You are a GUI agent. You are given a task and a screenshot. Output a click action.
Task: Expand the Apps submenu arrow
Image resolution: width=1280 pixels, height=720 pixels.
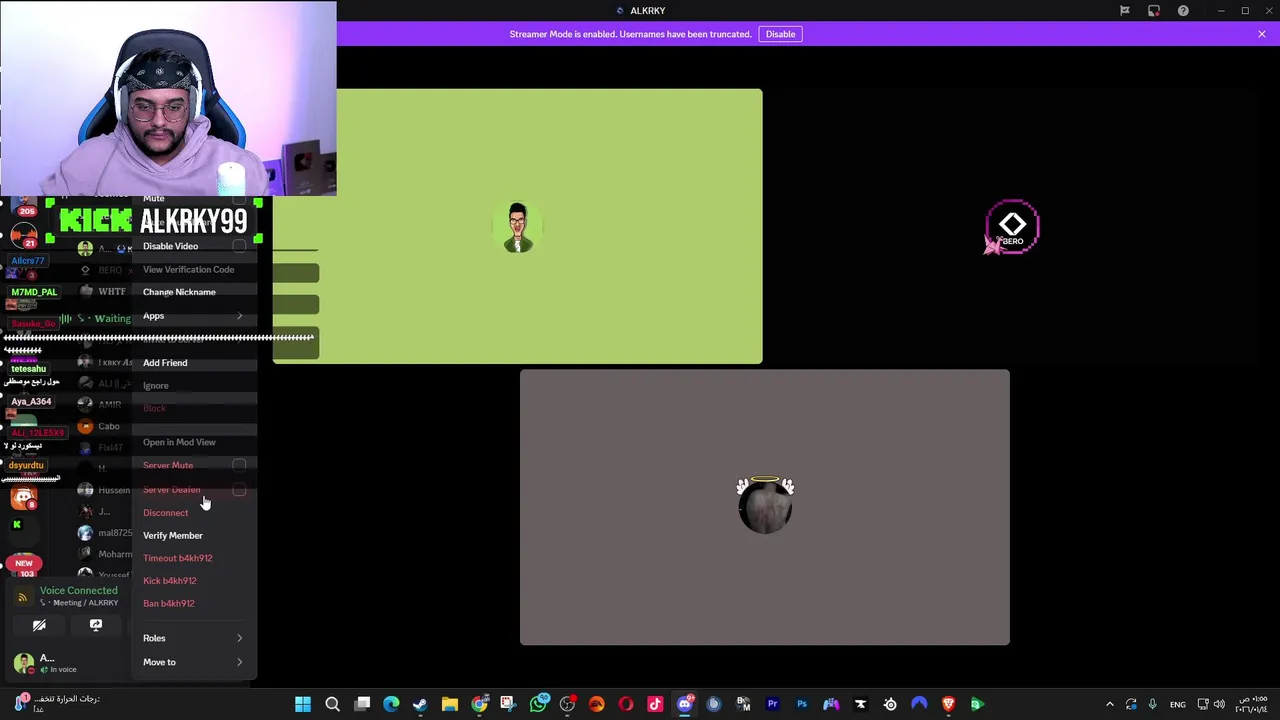[239, 316]
